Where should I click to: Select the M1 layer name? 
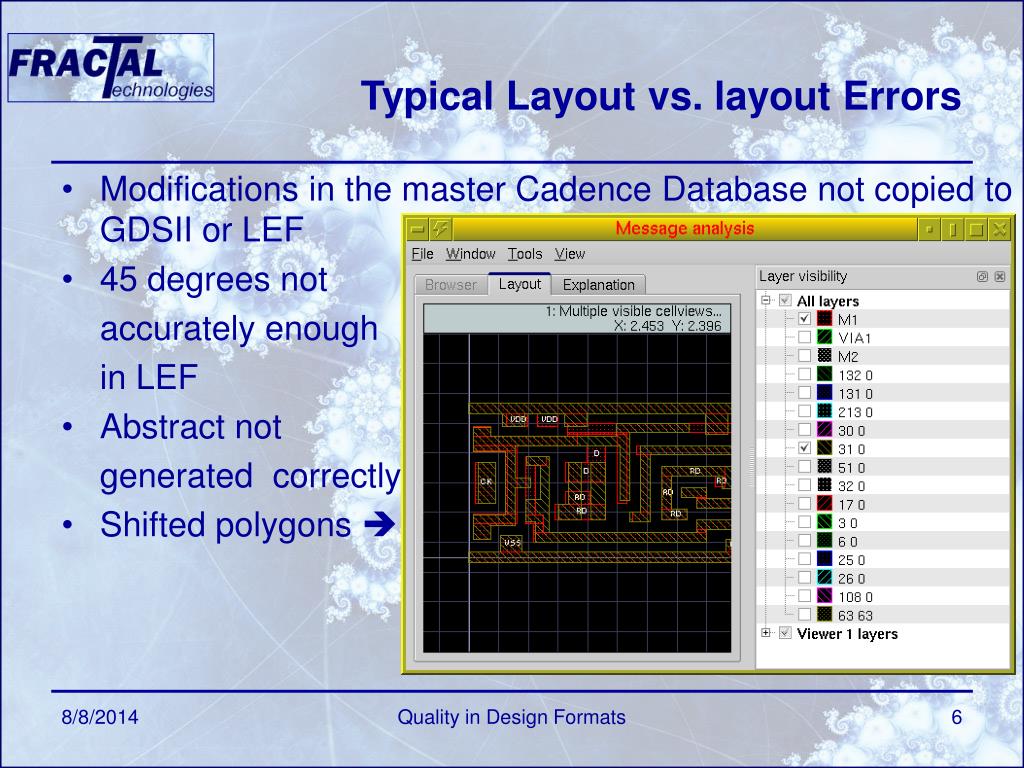tap(848, 319)
